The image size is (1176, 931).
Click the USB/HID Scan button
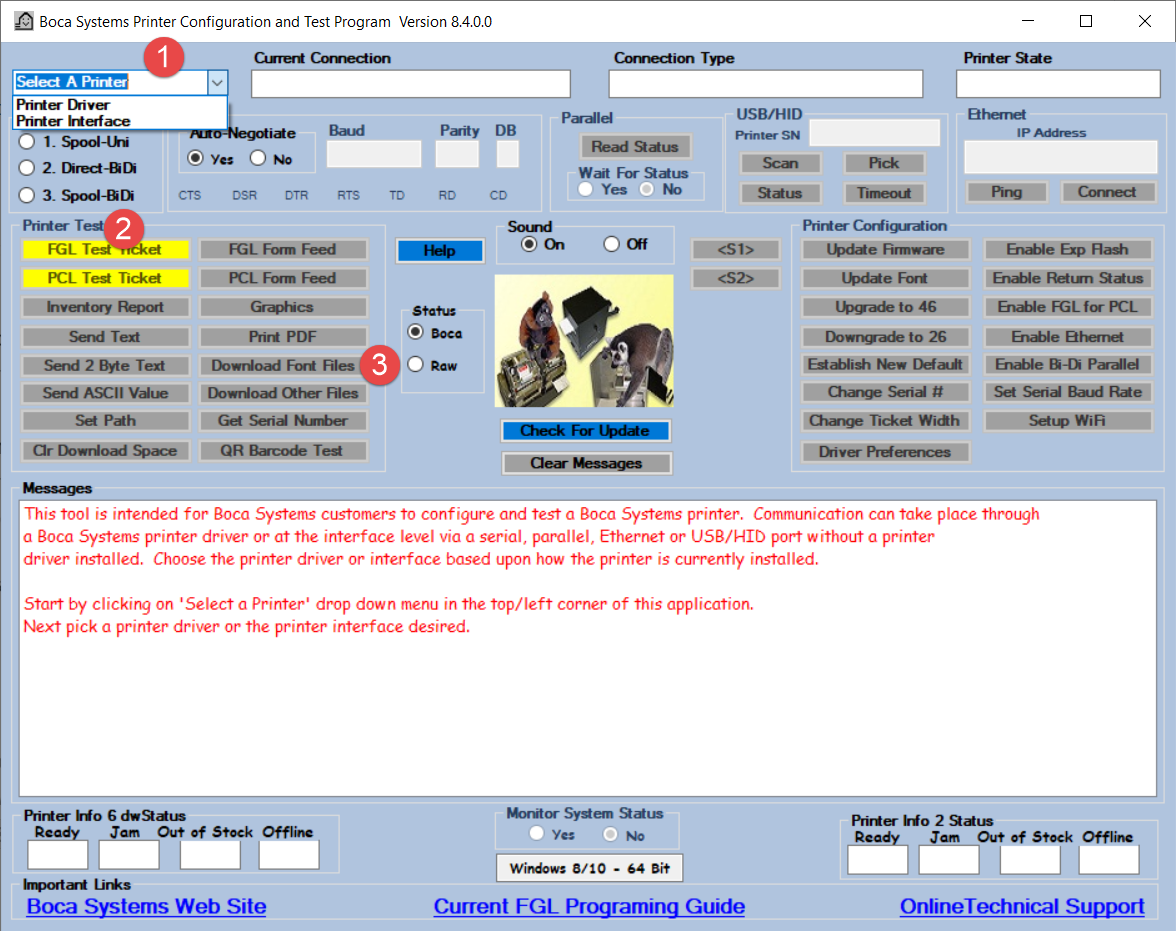click(781, 164)
